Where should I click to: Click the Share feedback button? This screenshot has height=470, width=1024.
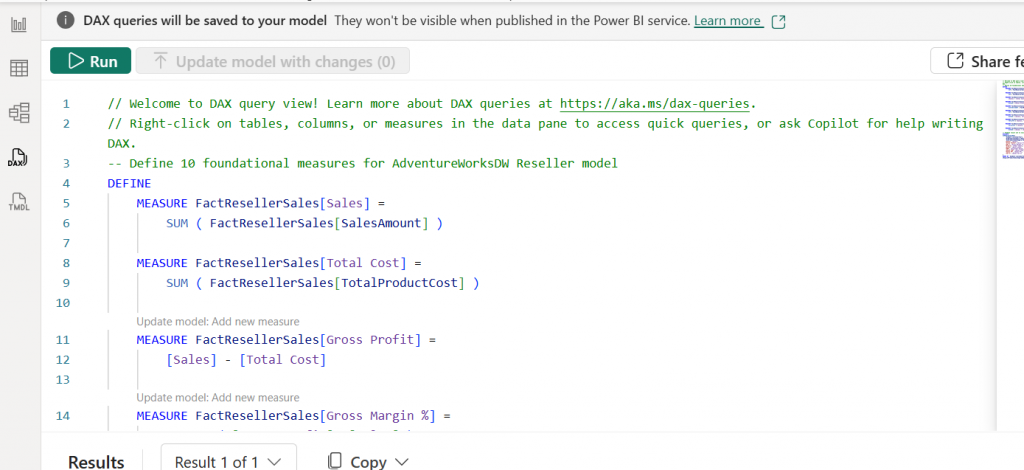(980, 61)
